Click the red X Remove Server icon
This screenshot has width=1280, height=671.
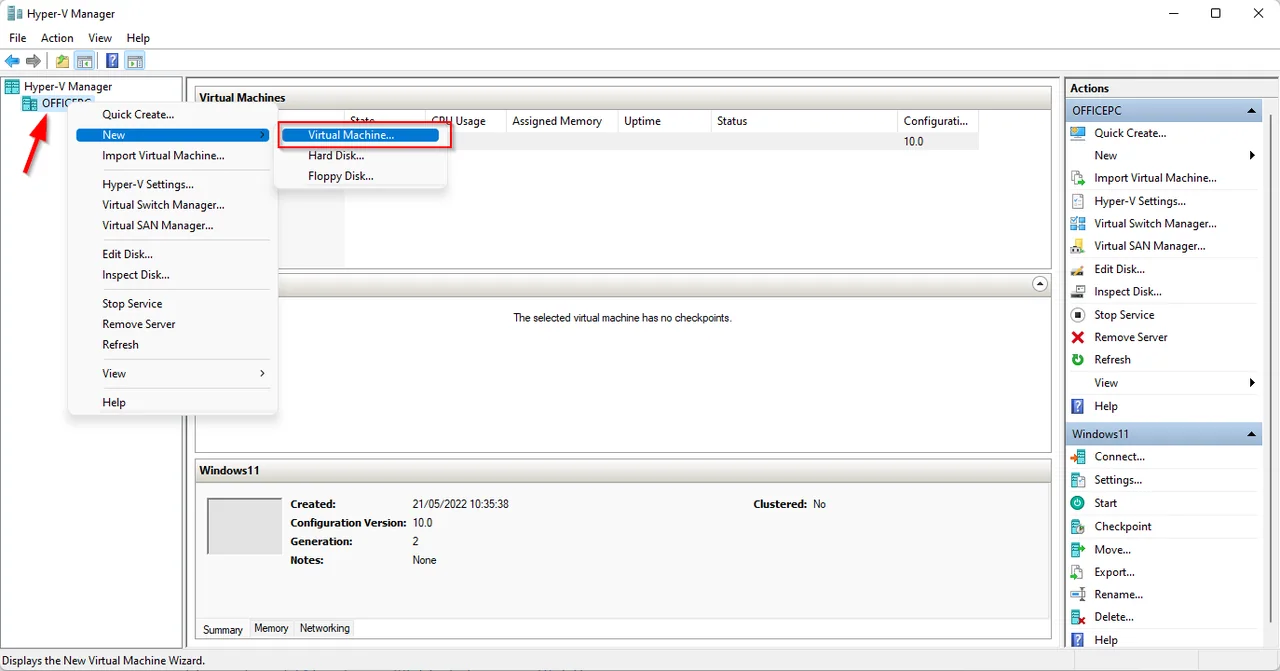click(1078, 337)
